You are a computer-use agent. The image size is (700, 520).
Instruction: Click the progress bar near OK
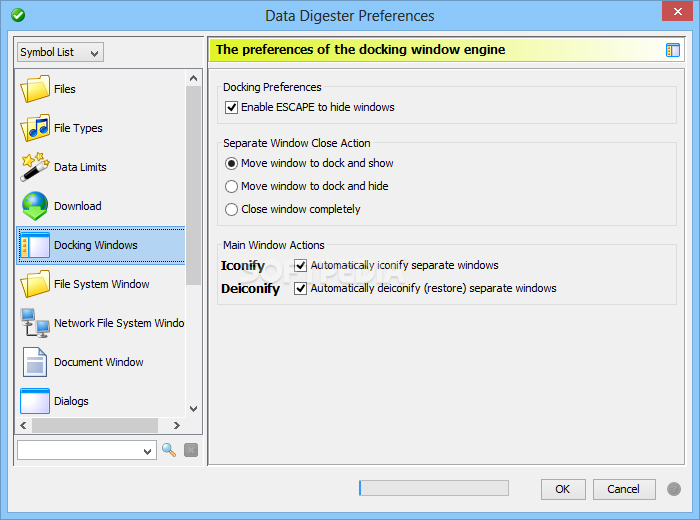(x=433, y=488)
